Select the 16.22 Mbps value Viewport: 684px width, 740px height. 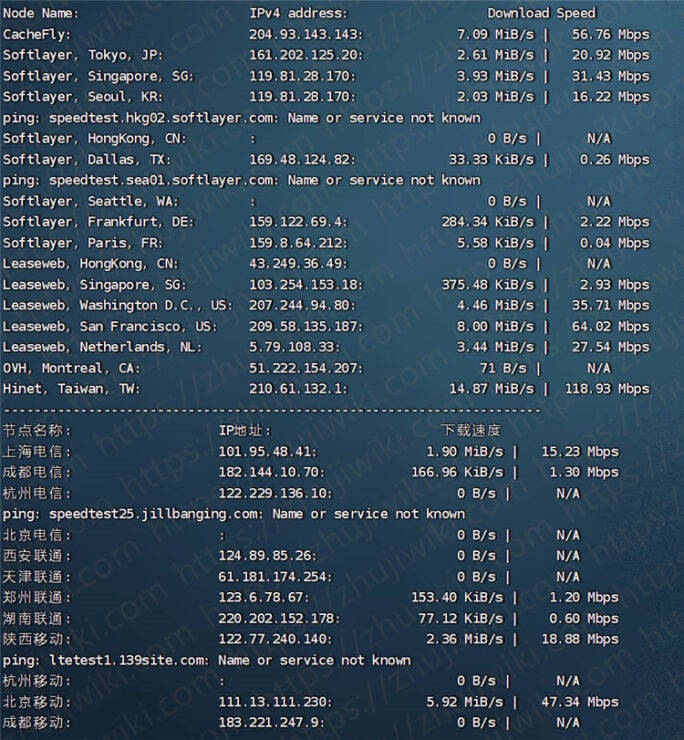pyautogui.click(x=611, y=97)
